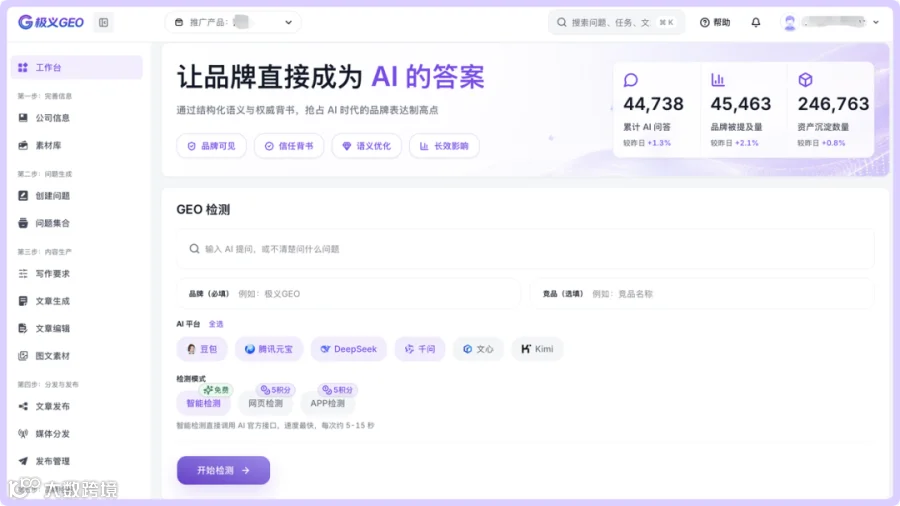Open 帮助 help

click(715, 22)
